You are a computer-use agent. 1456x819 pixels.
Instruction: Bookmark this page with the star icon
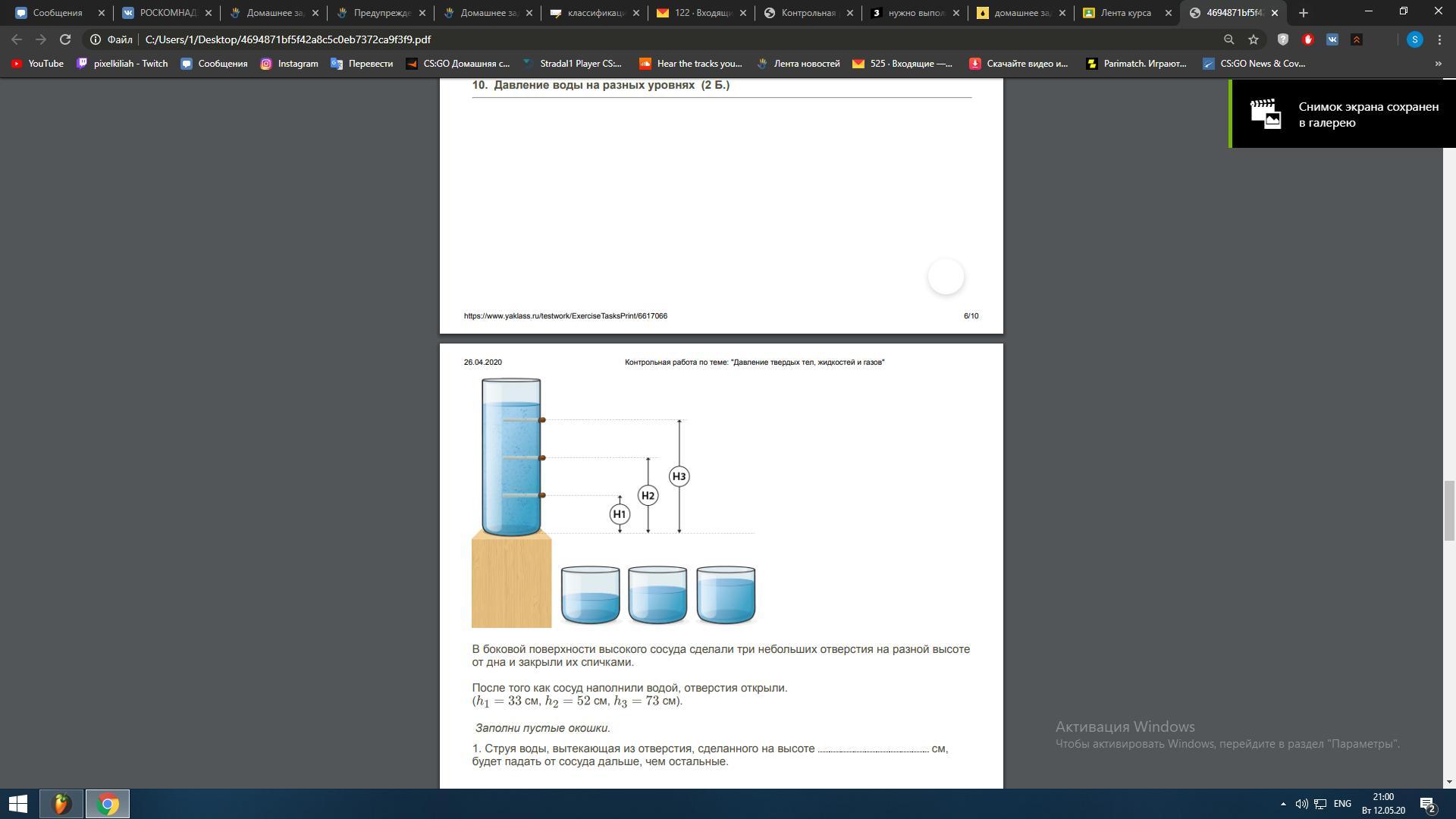tap(1254, 39)
